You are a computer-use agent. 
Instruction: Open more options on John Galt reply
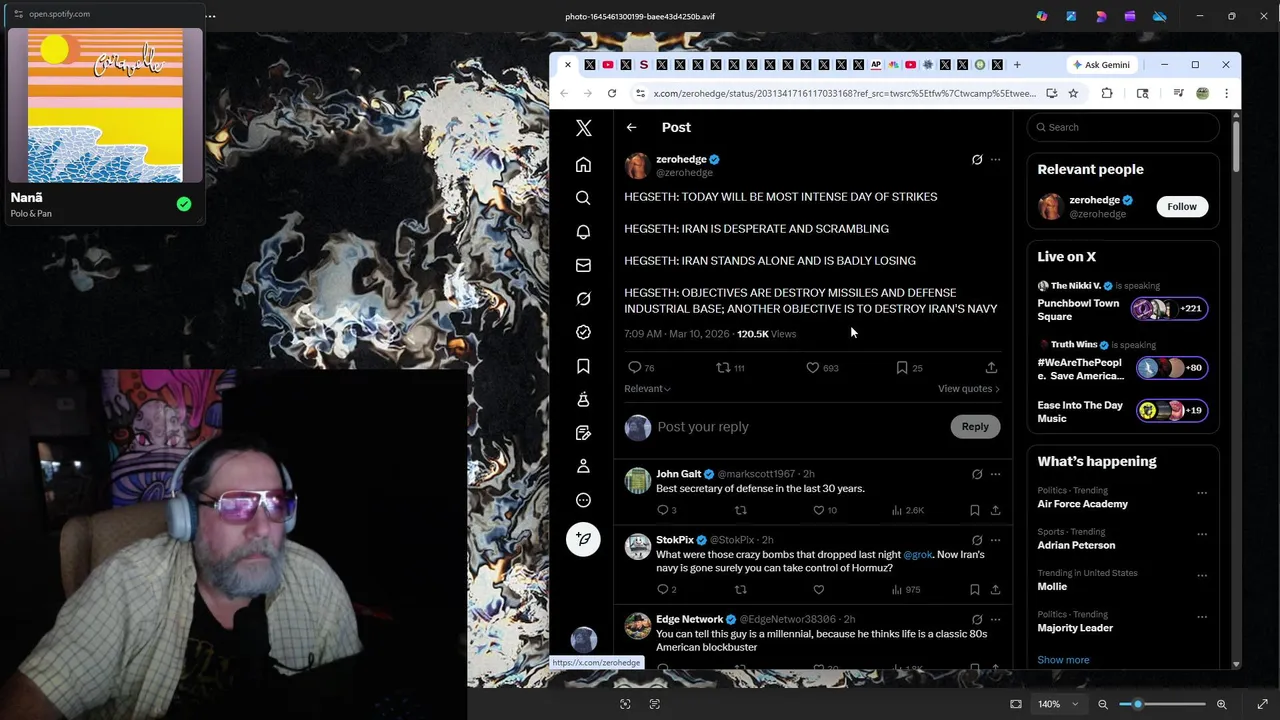(x=995, y=474)
